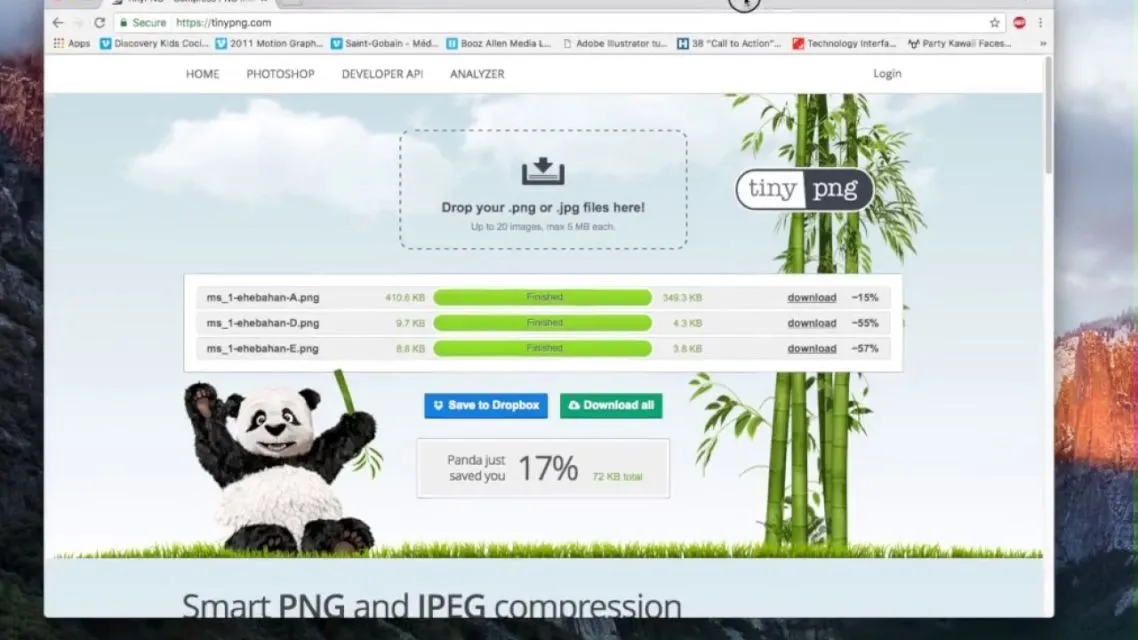The width and height of the screenshot is (1138, 640).
Task: Click the browser back arrow
Action: click(x=58, y=22)
